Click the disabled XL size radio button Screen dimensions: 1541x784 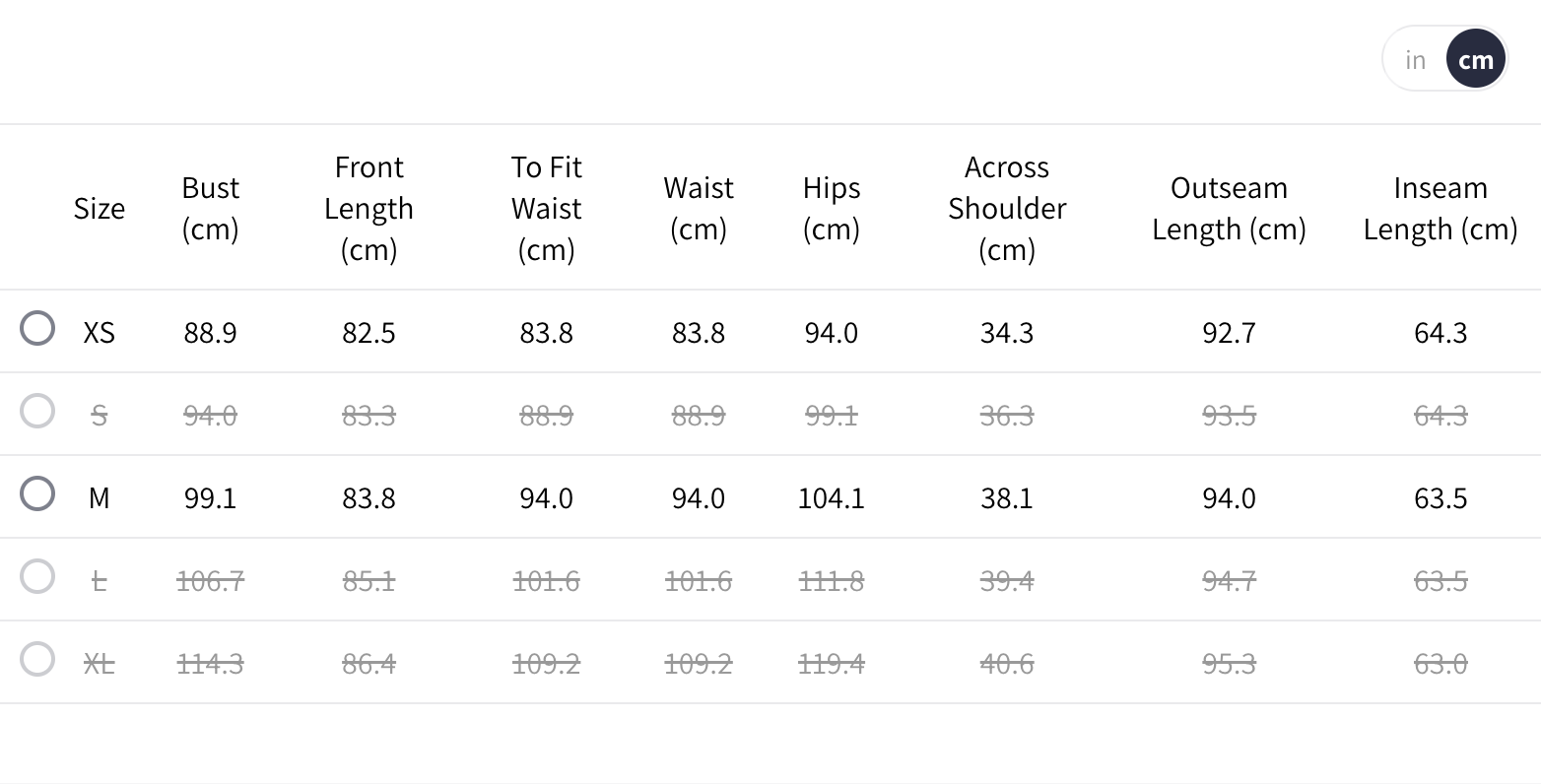(x=37, y=660)
